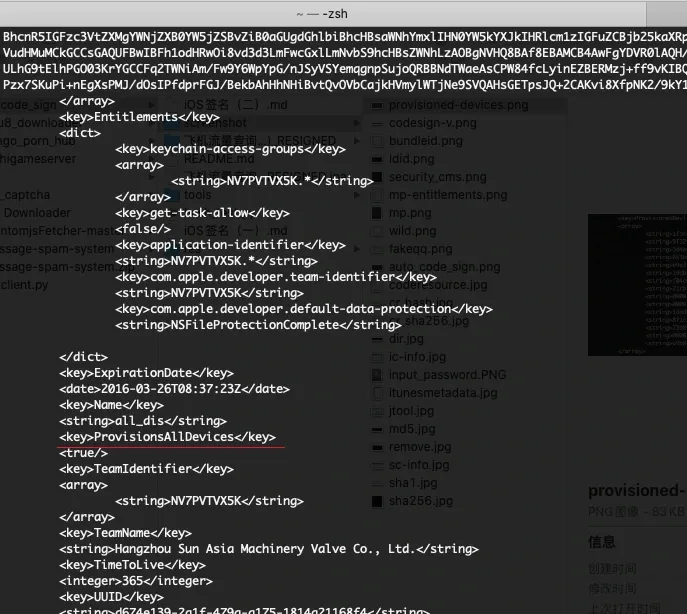Click the ExpirationDate key line in terminal

pos(146,373)
